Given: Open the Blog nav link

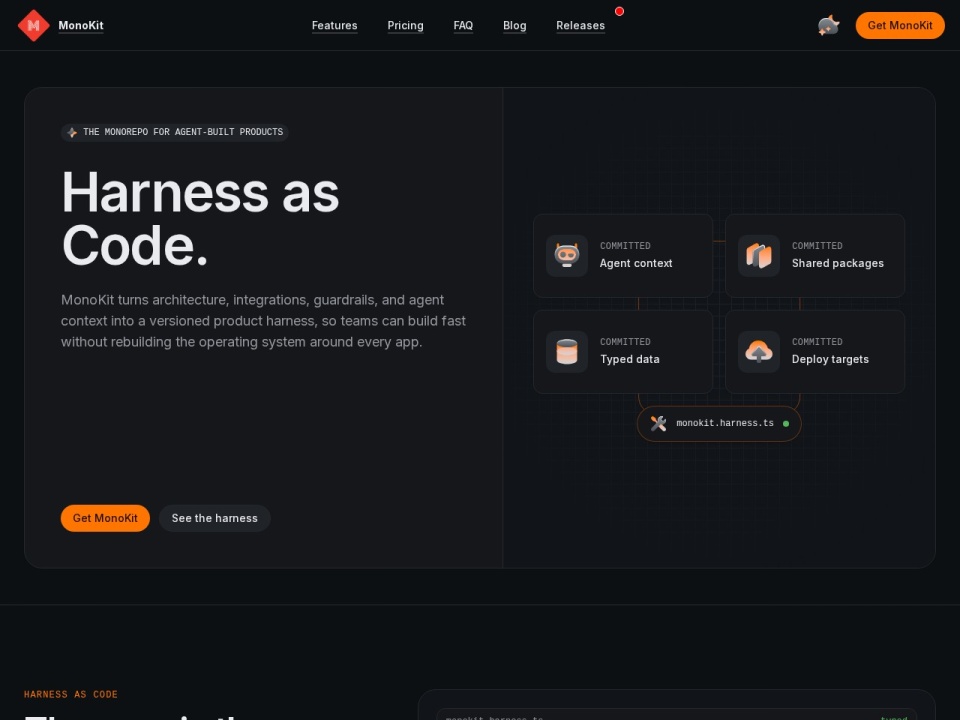Looking at the screenshot, I should tap(514, 25).
